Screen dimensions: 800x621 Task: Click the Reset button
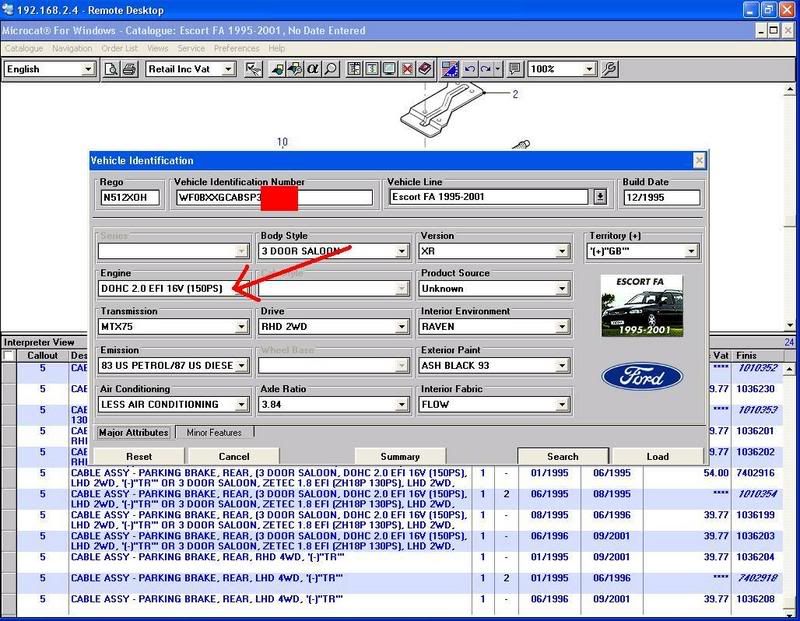click(x=139, y=456)
